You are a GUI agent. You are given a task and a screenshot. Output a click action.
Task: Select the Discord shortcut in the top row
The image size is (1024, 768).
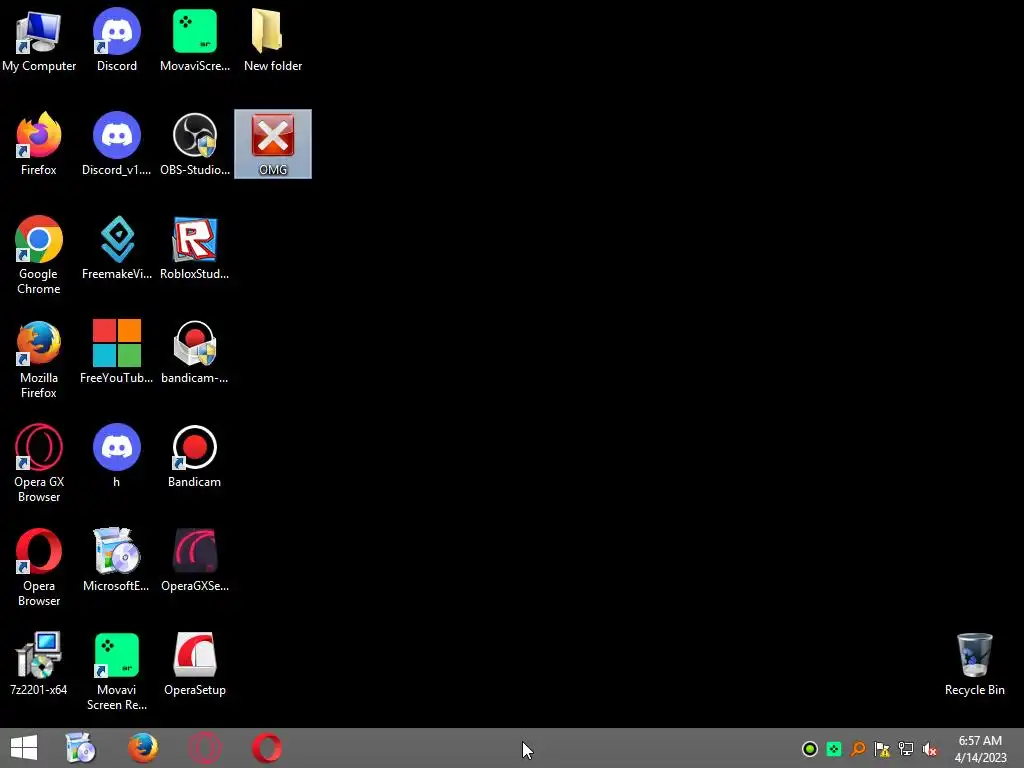pos(117,40)
